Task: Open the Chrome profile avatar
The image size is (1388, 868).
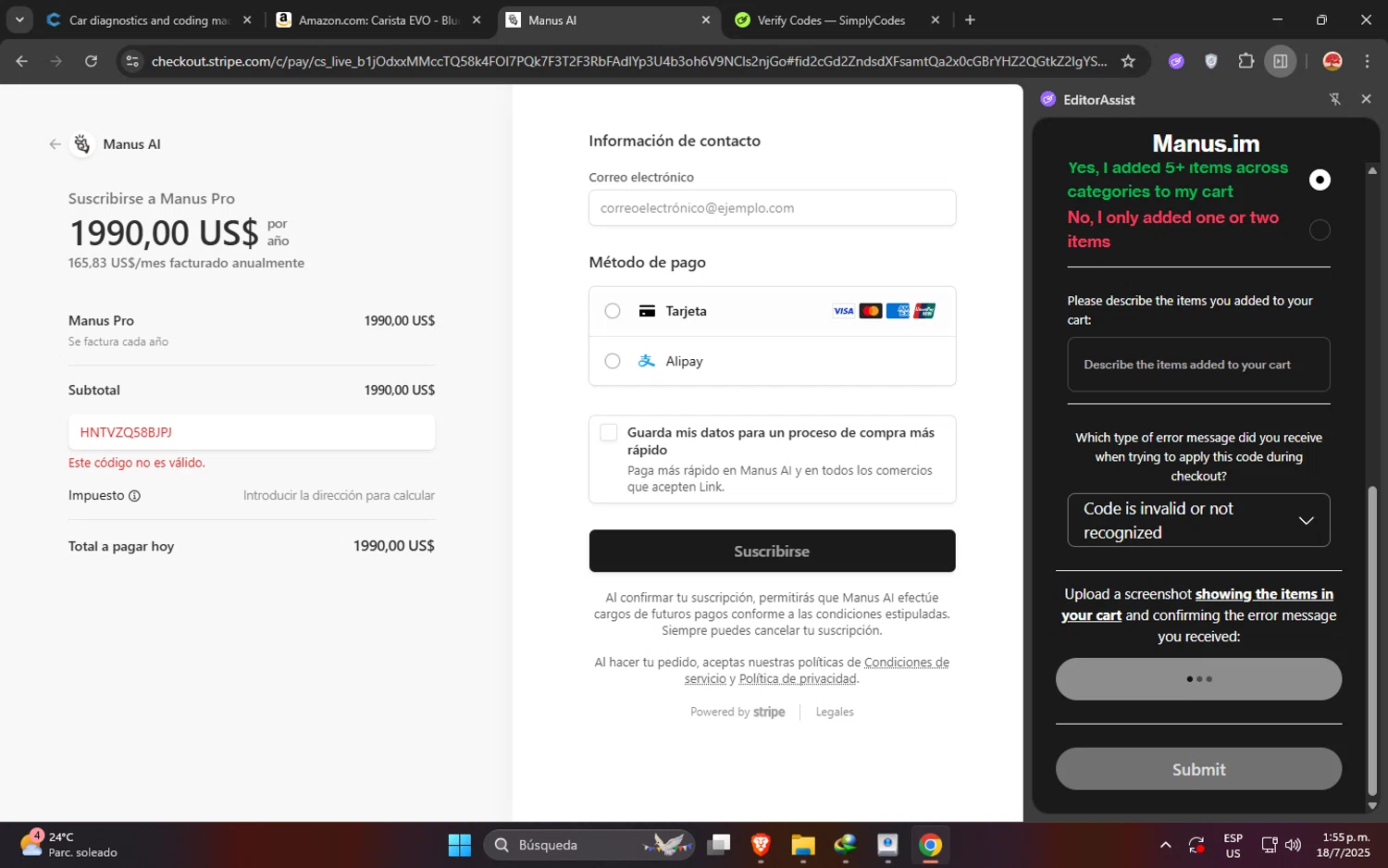Action: [x=1332, y=61]
